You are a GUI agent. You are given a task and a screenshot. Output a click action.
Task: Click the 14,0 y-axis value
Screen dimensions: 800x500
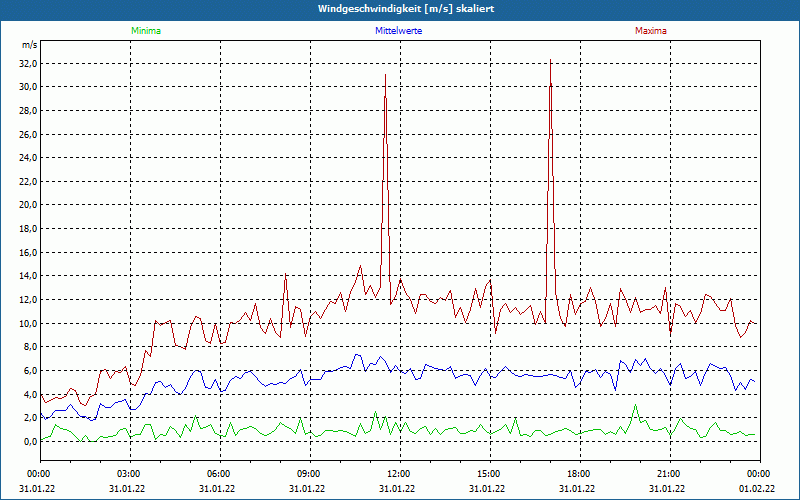(x=28, y=276)
